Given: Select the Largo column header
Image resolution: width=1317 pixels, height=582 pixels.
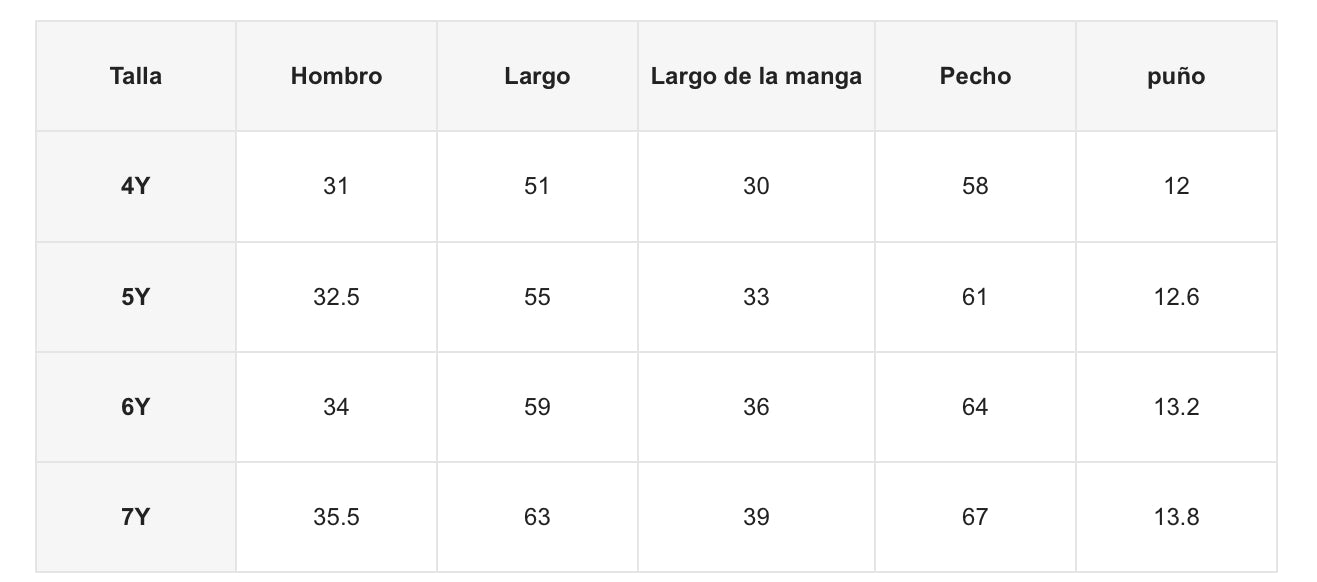Looking at the screenshot, I should [537, 76].
